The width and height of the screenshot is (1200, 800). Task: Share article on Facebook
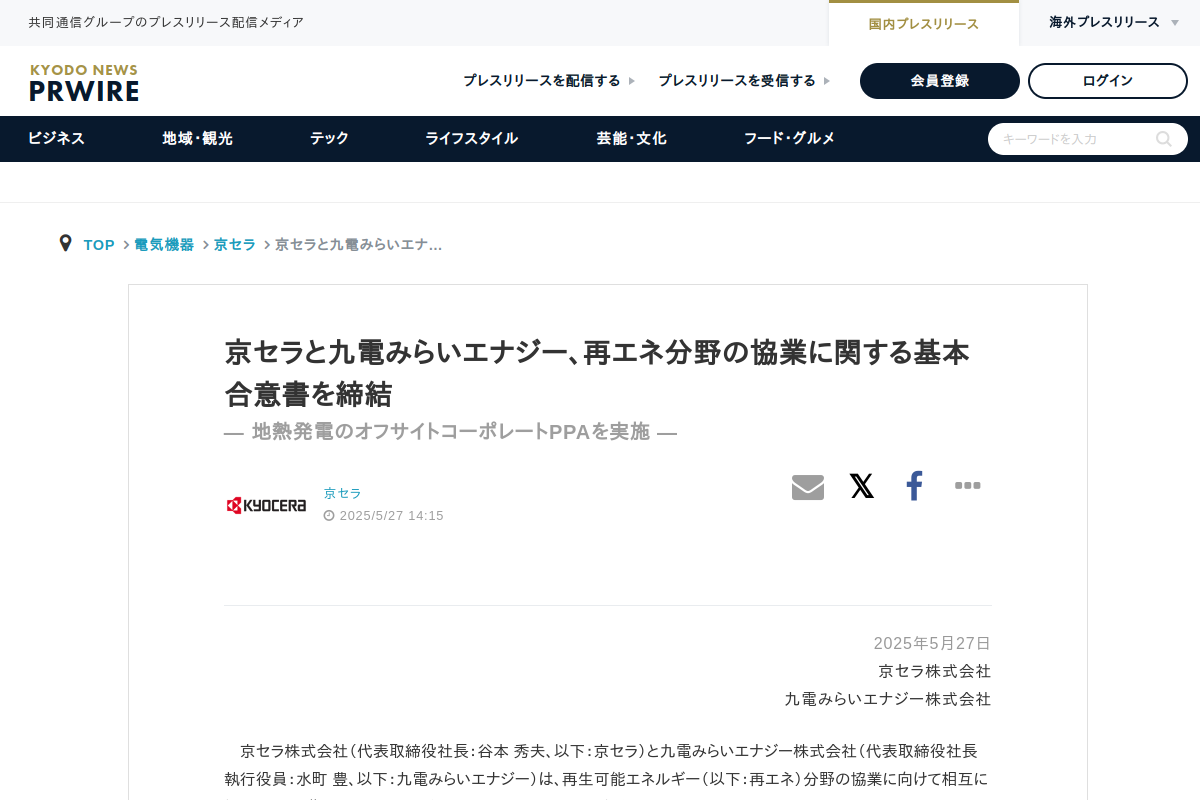point(914,487)
